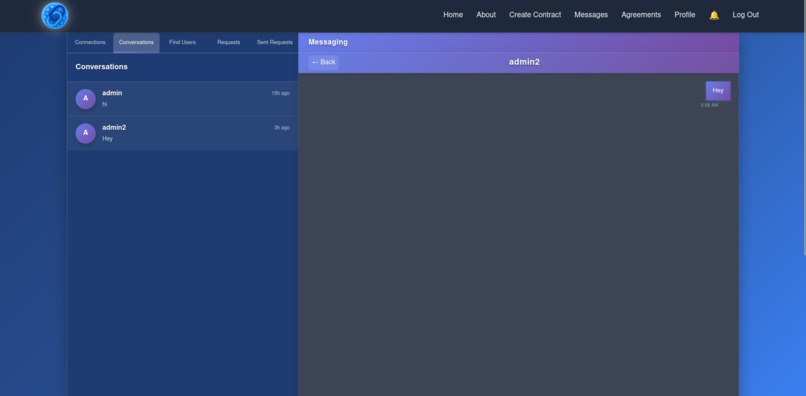Screen dimensions: 806x396
Task: Open the notifications bell
Action: tap(714, 15)
